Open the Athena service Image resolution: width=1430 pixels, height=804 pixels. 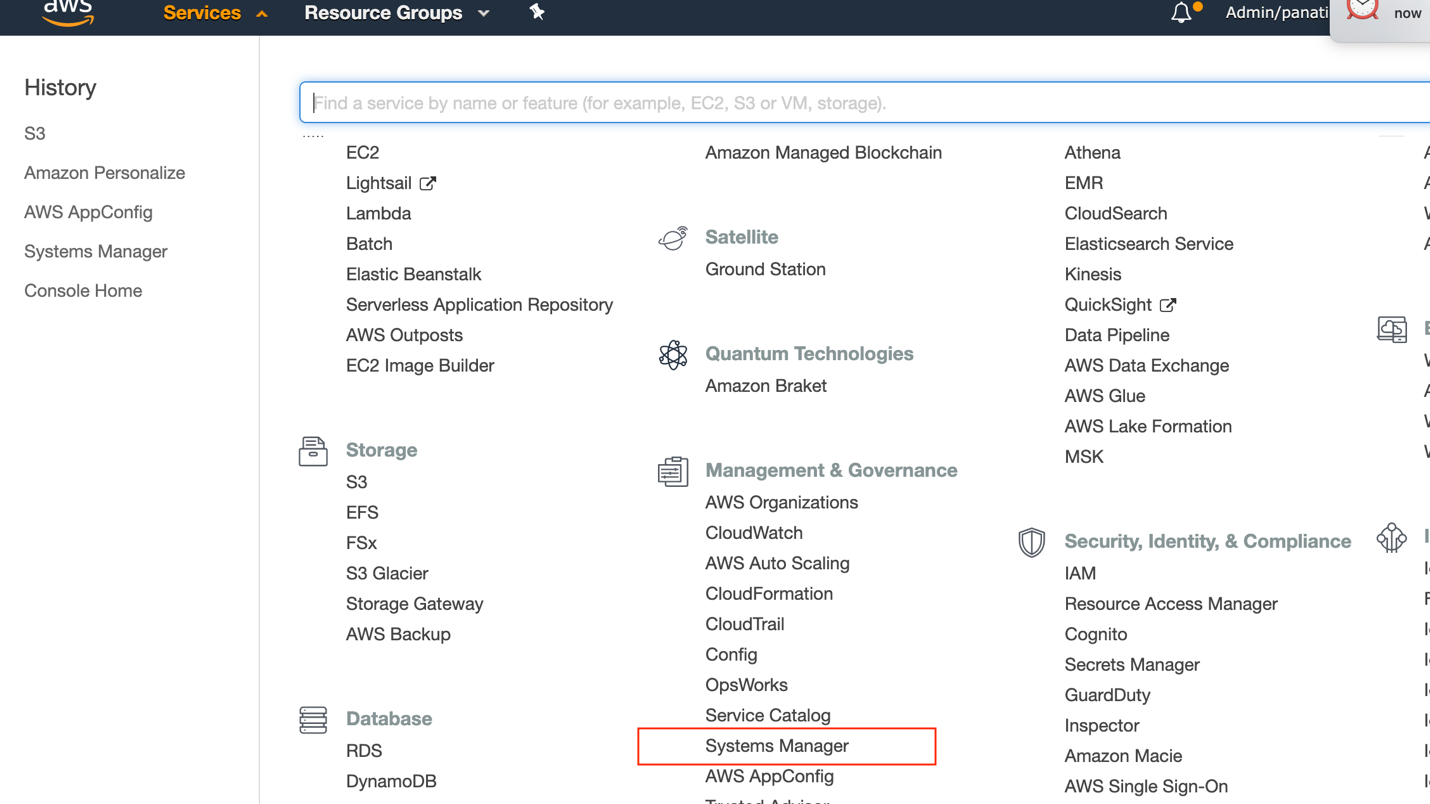click(1093, 153)
